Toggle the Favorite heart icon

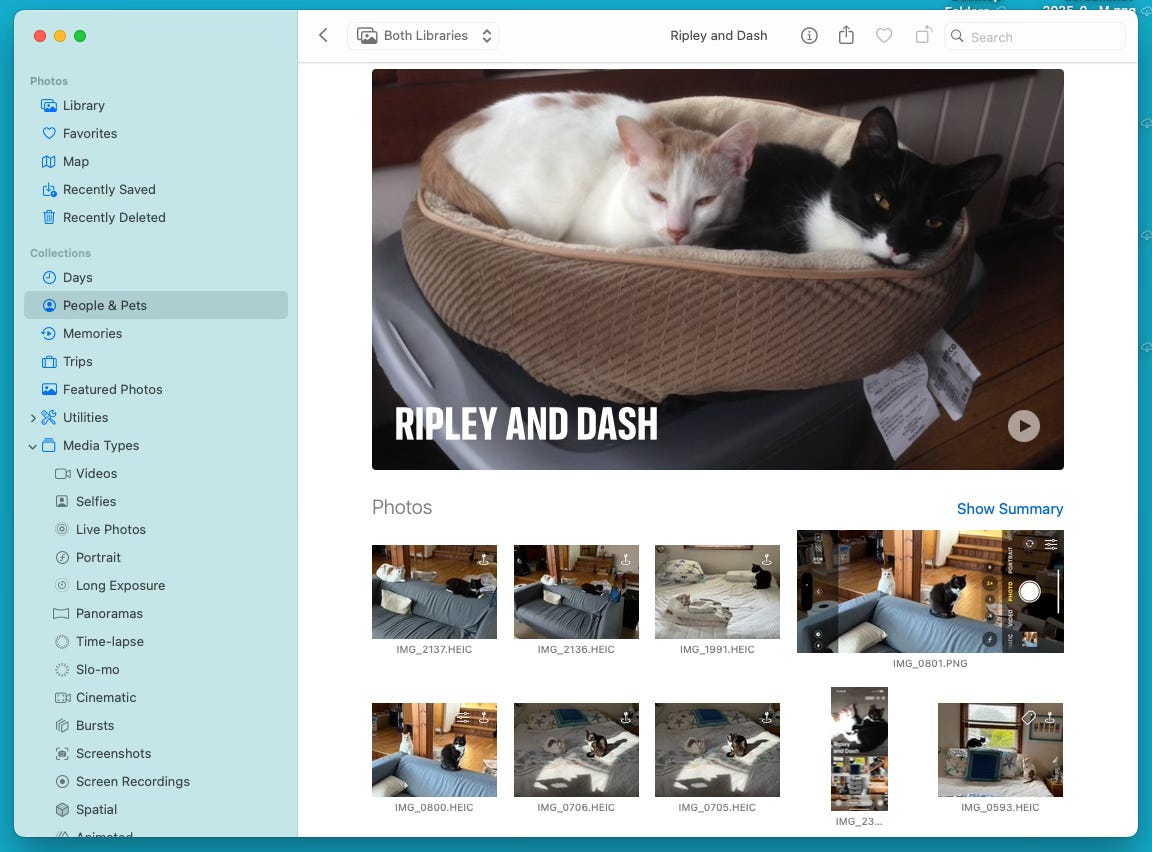[x=884, y=35]
